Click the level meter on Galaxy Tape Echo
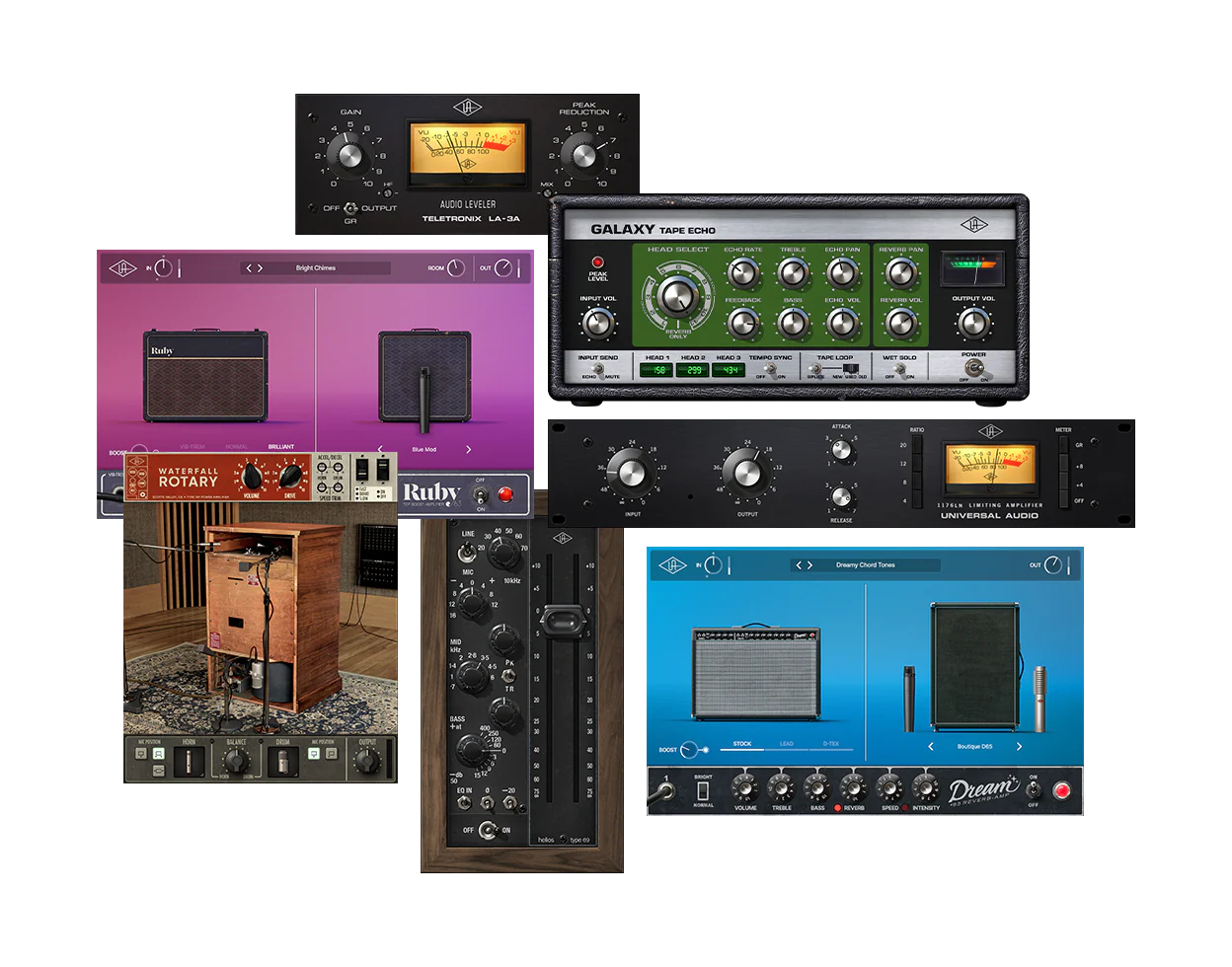The height and width of the screenshot is (967, 1232). [972, 266]
